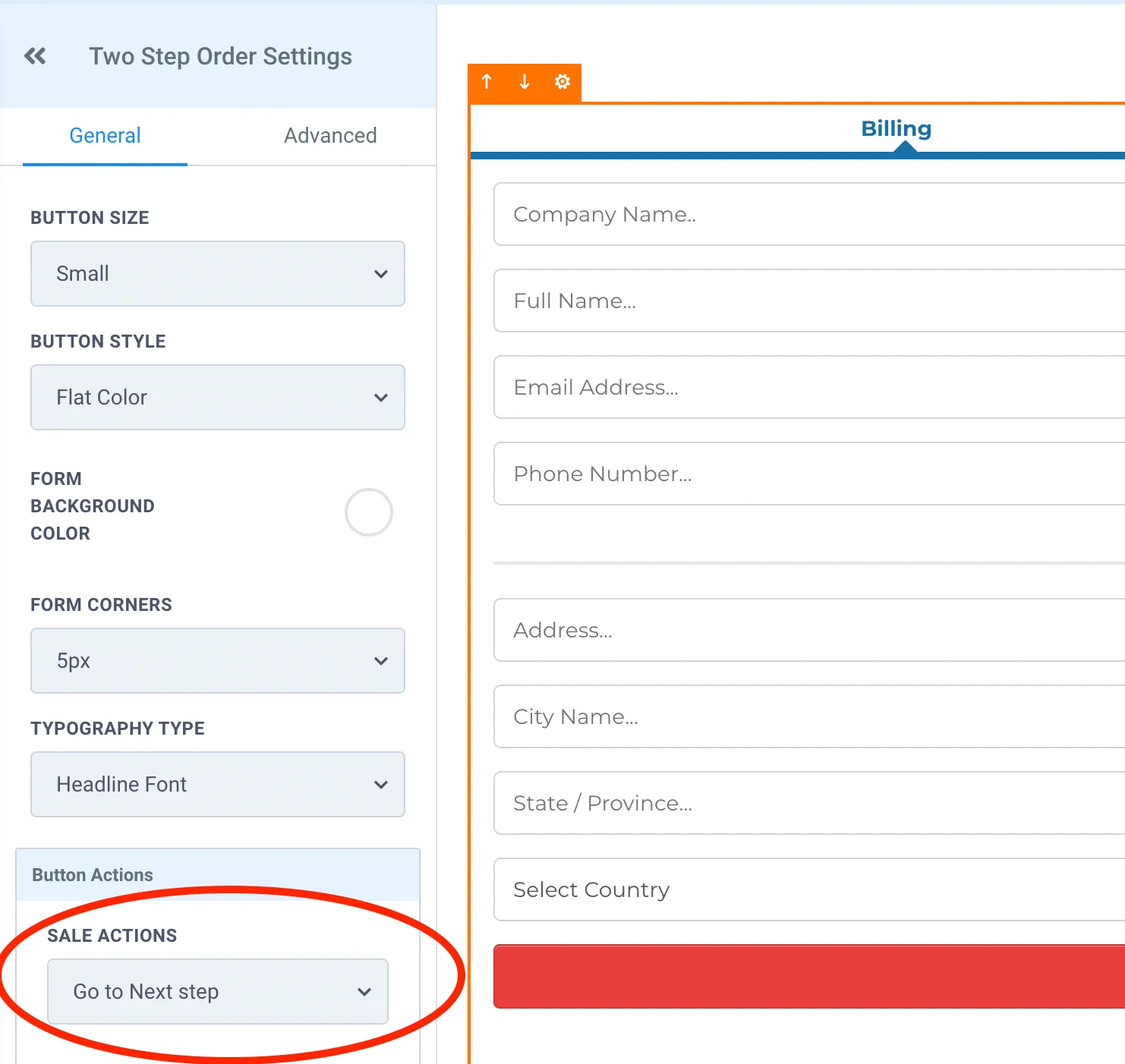
Task: Move element down with the arrow icon
Action: 525,81
